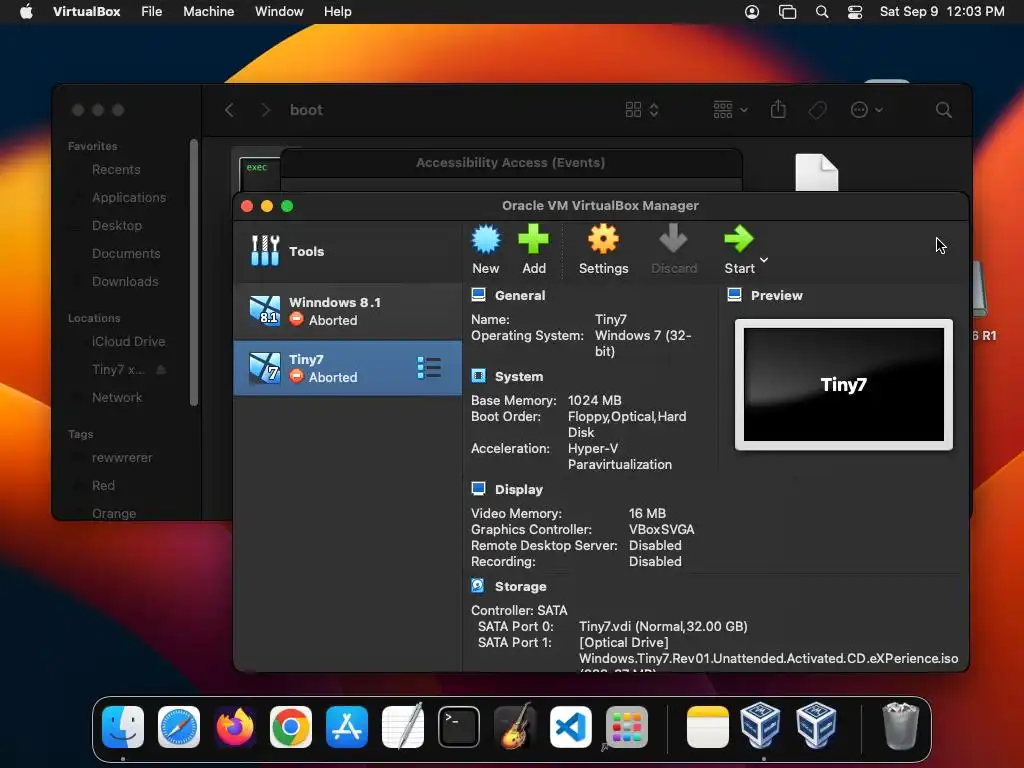
Task: Open the Machine menu
Action: point(208,12)
